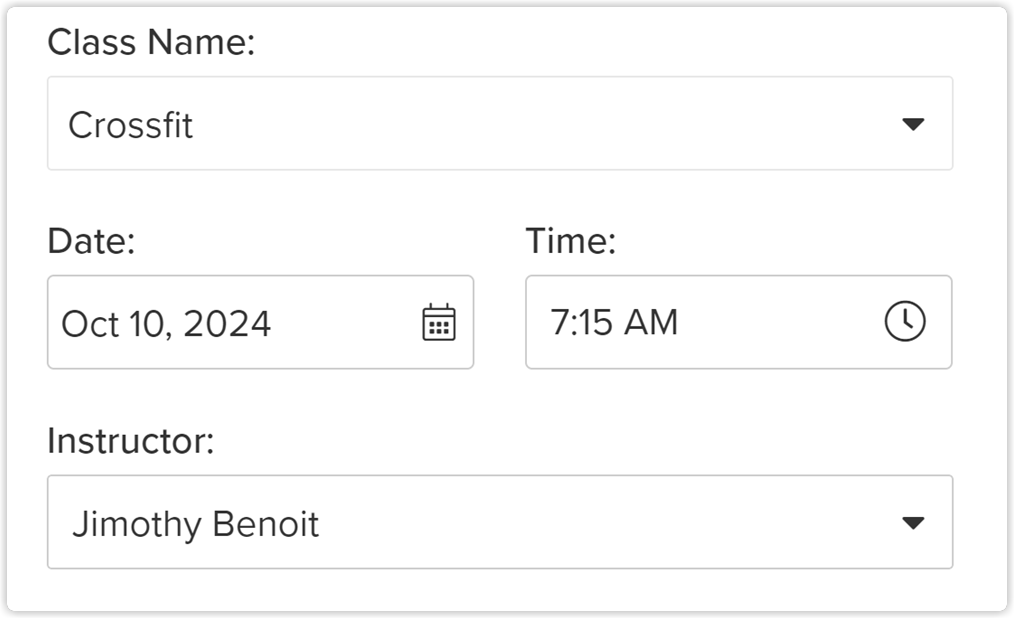Screen dimensions: 1015x619
Task: Expand the Jimothy Benoit instructor box
Action: click(500, 522)
